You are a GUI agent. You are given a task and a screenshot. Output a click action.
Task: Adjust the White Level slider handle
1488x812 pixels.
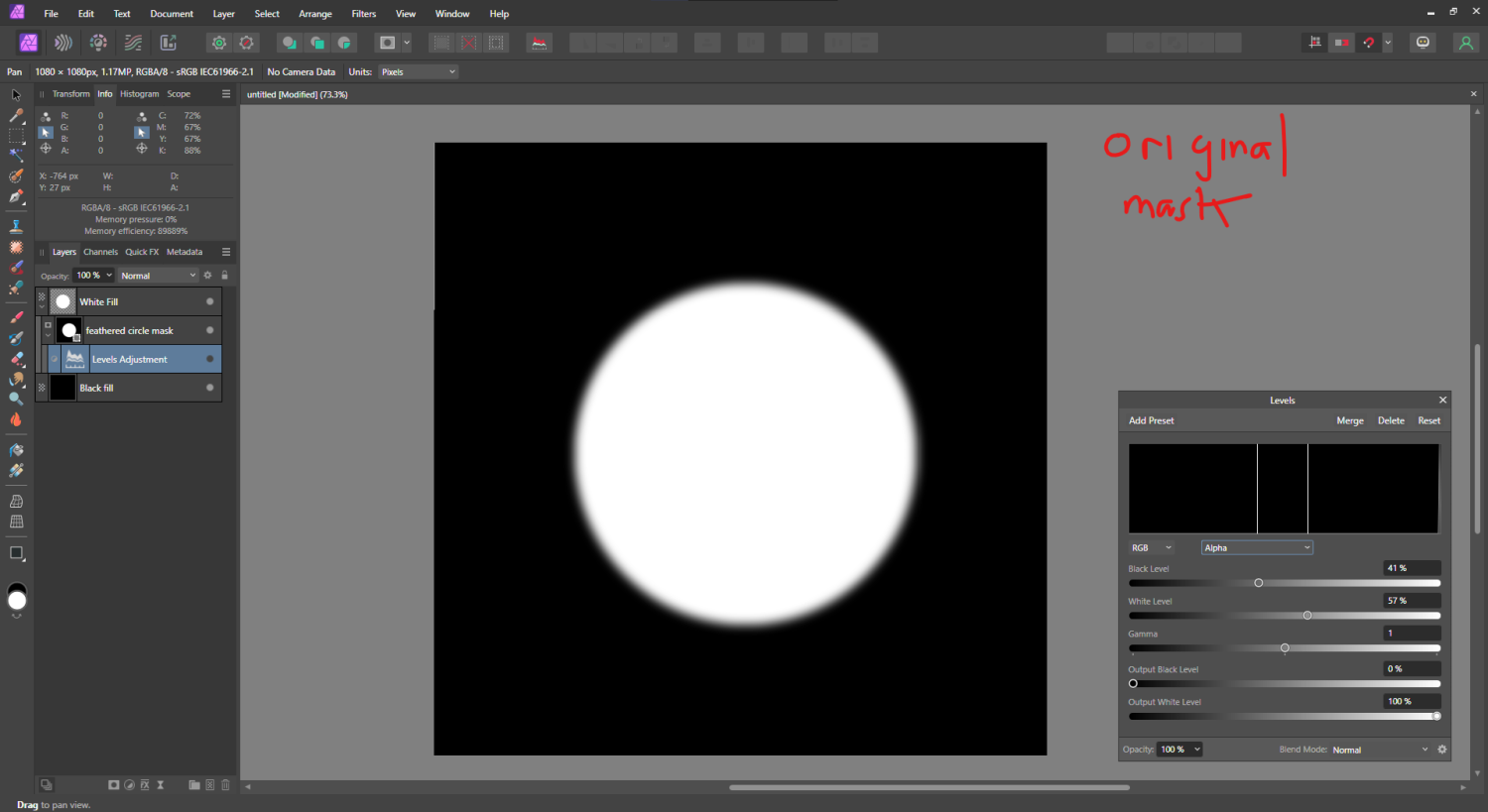point(1306,615)
